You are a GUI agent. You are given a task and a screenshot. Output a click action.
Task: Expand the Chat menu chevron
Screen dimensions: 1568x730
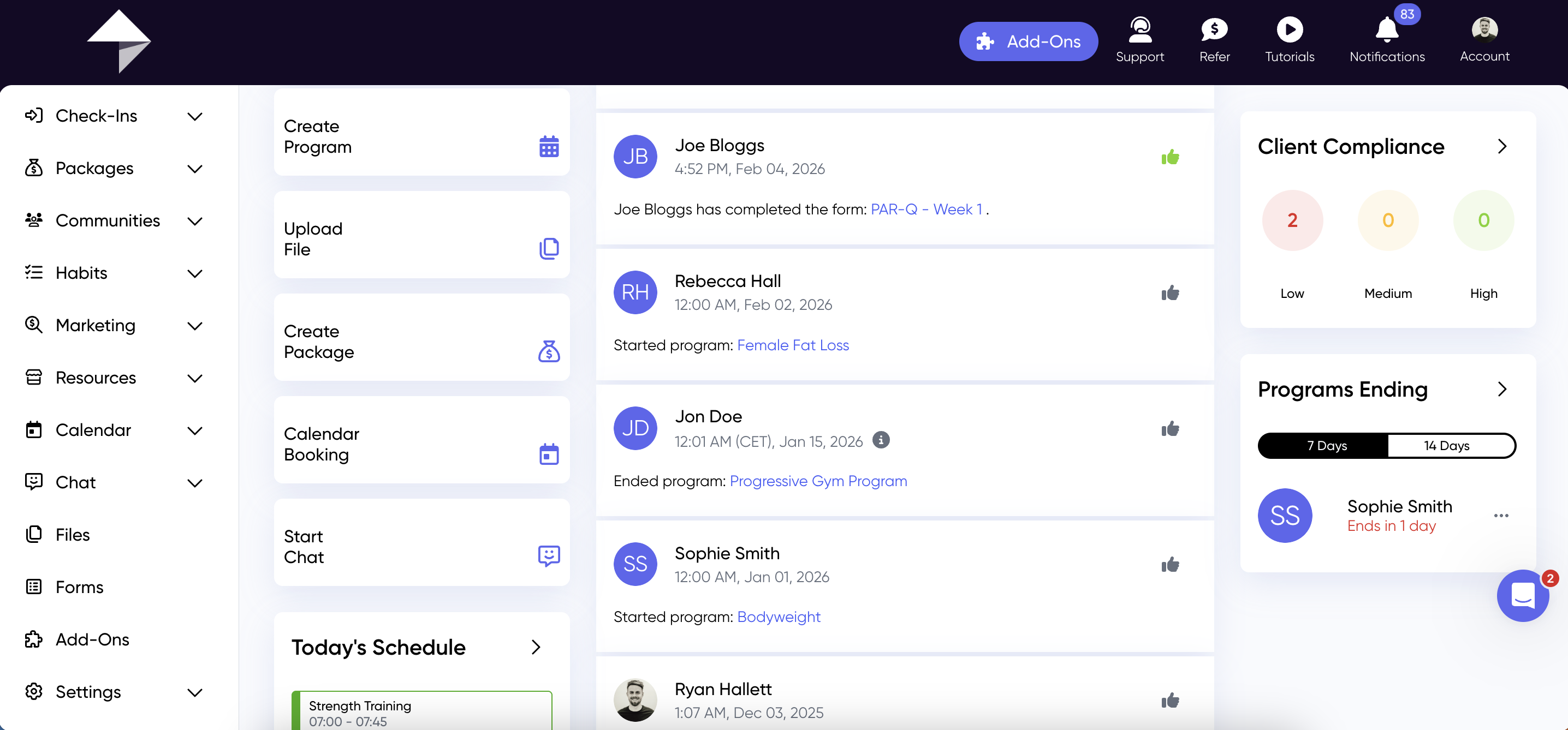coord(195,483)
